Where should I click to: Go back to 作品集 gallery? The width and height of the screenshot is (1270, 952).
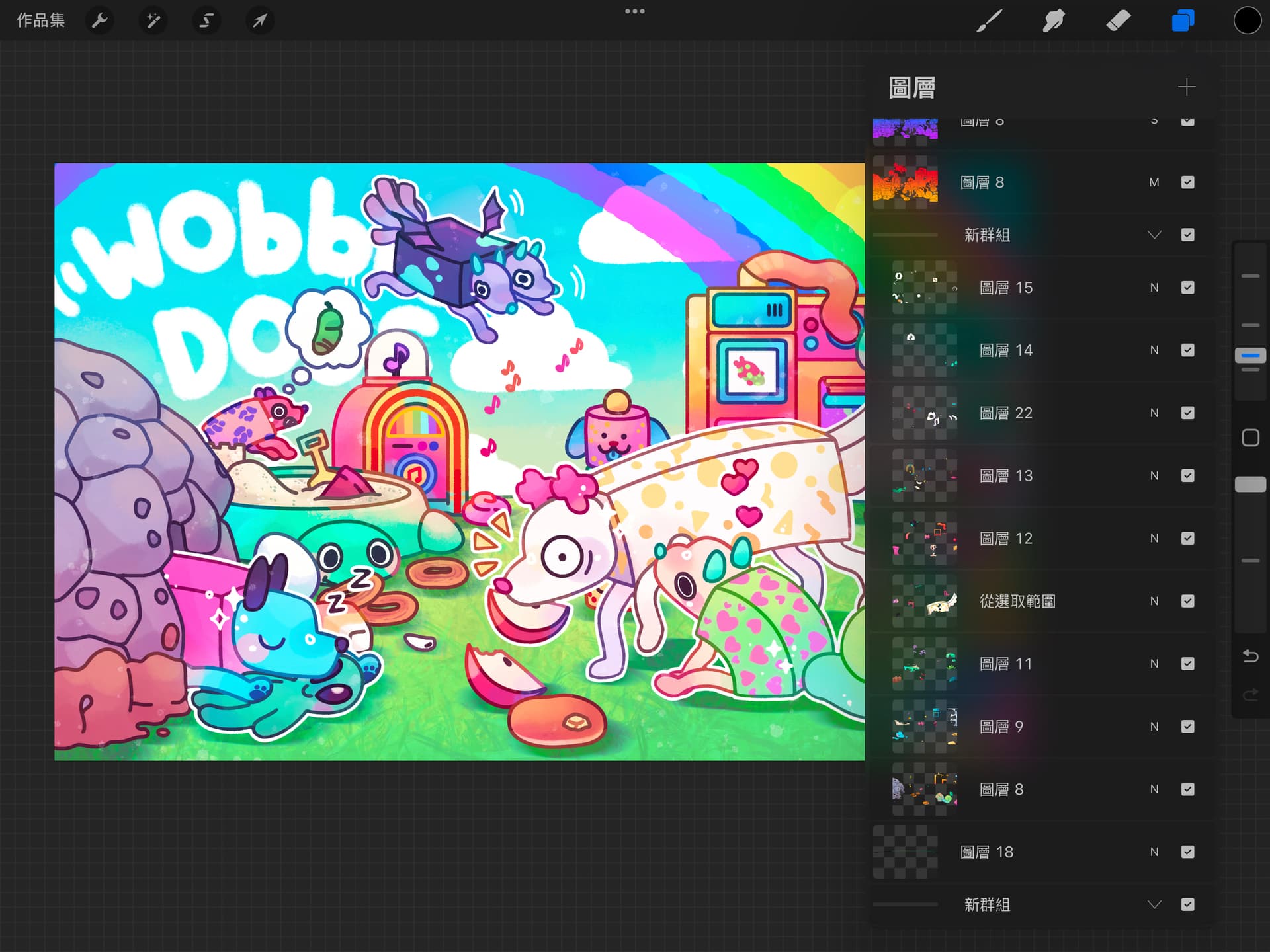tap(41, 20)
